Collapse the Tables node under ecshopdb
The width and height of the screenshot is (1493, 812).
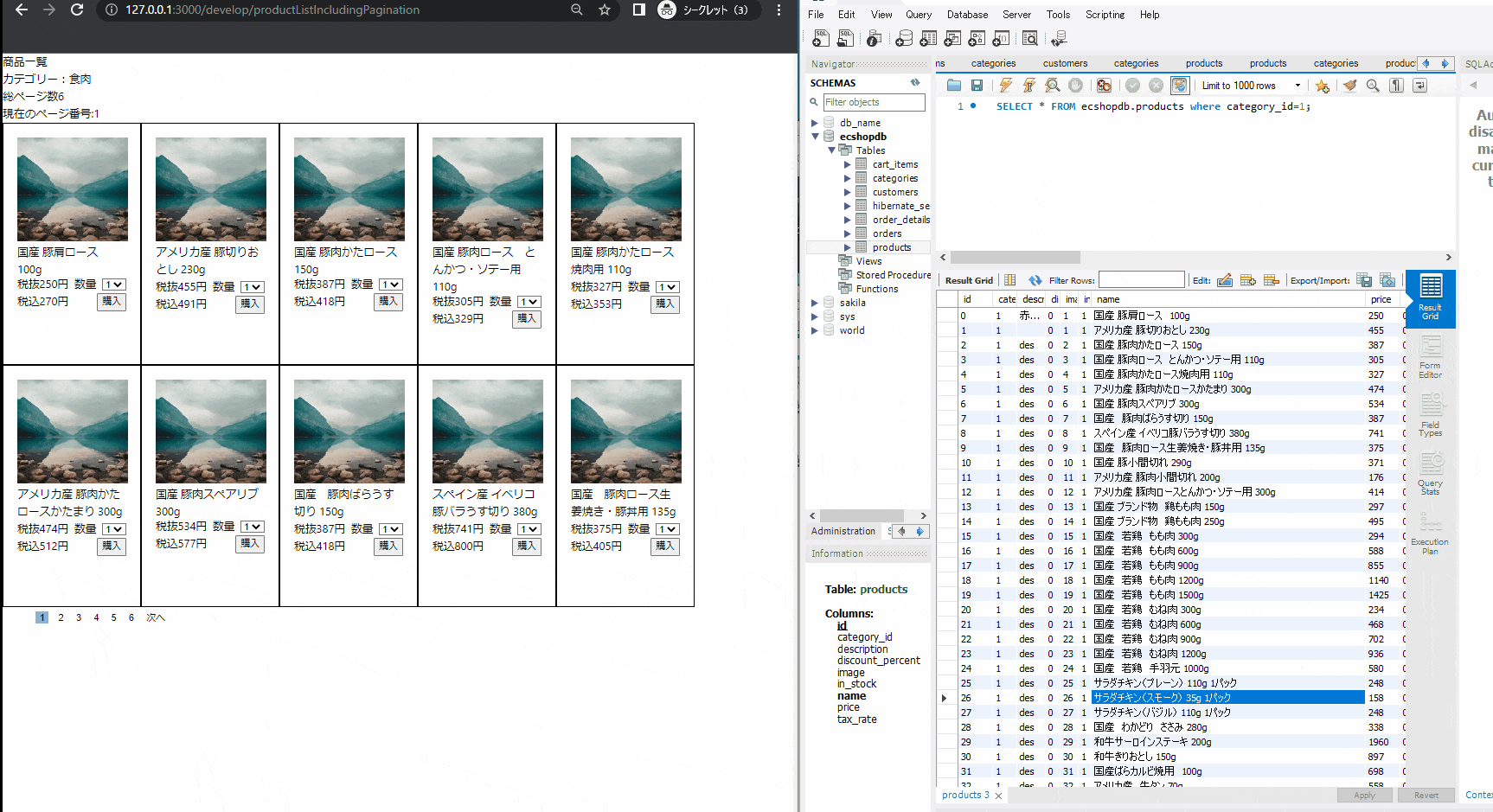(832, 150)
